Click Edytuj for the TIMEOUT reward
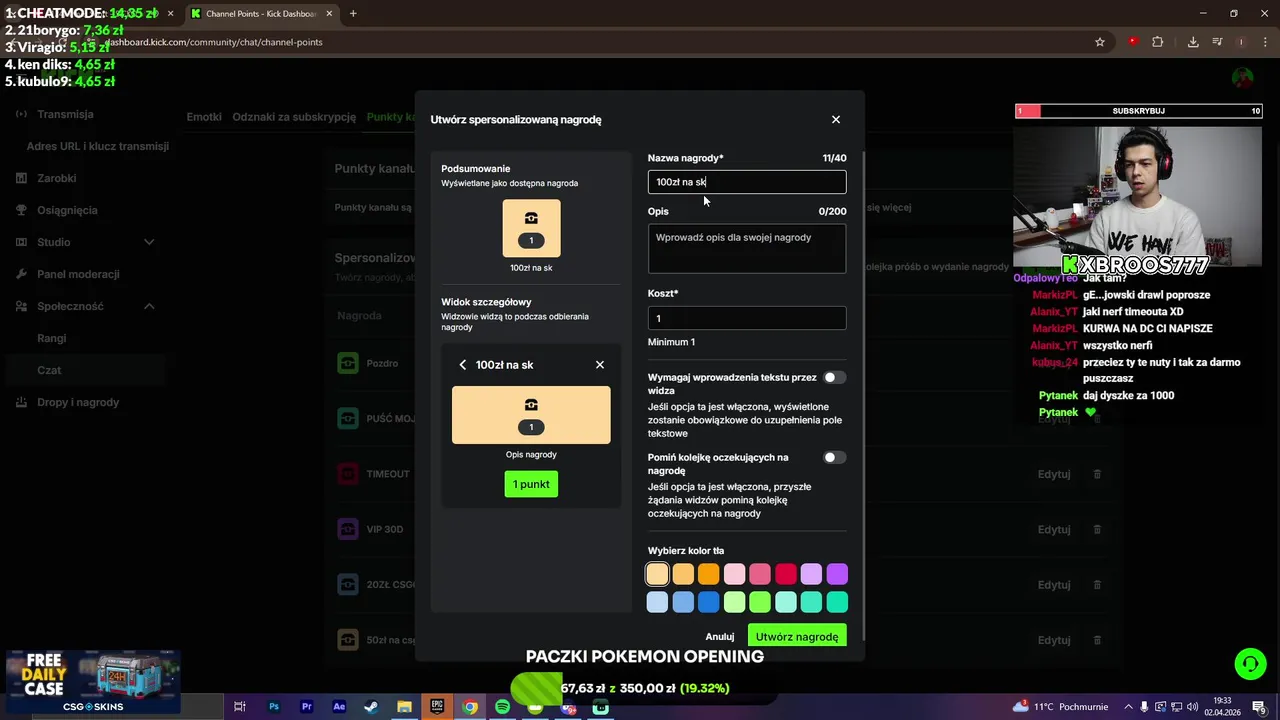Viewport: 1280px width, 720px height. (1054, 474)
